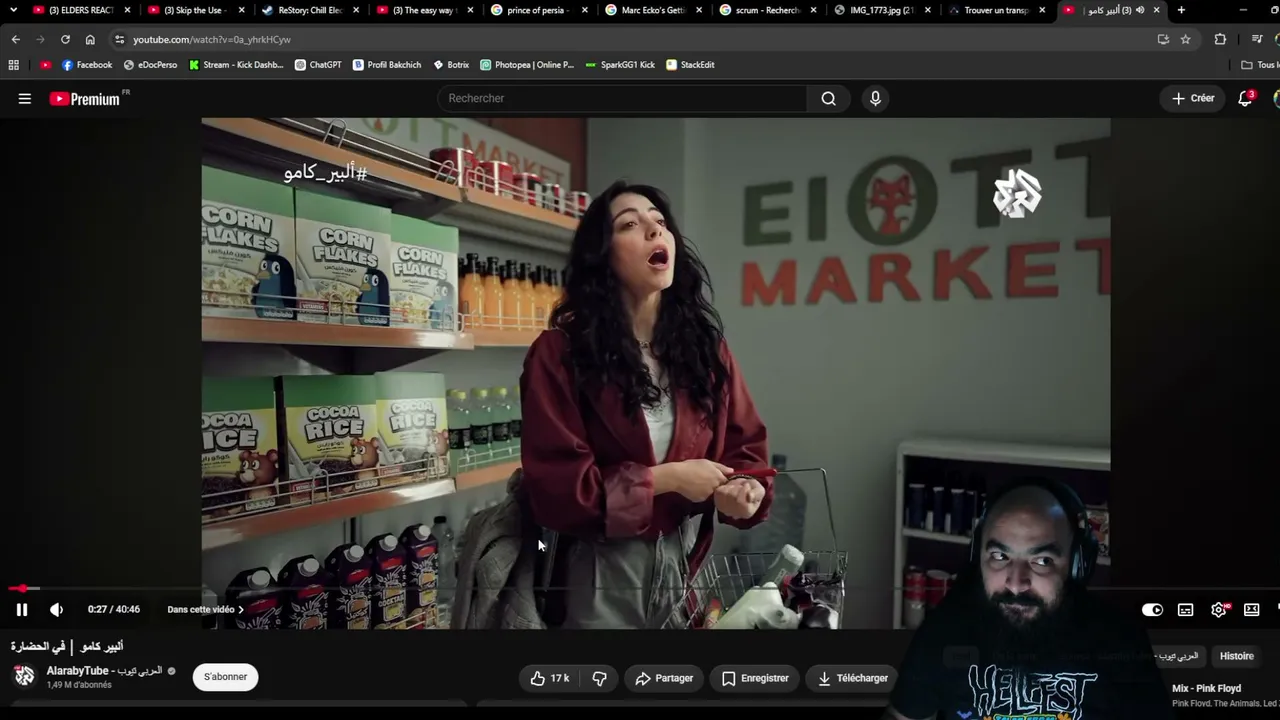1280x720 pixels.
Task: Open the 'Stream - Kick Dashb...' bookmark
Action: tap(236, 65)
